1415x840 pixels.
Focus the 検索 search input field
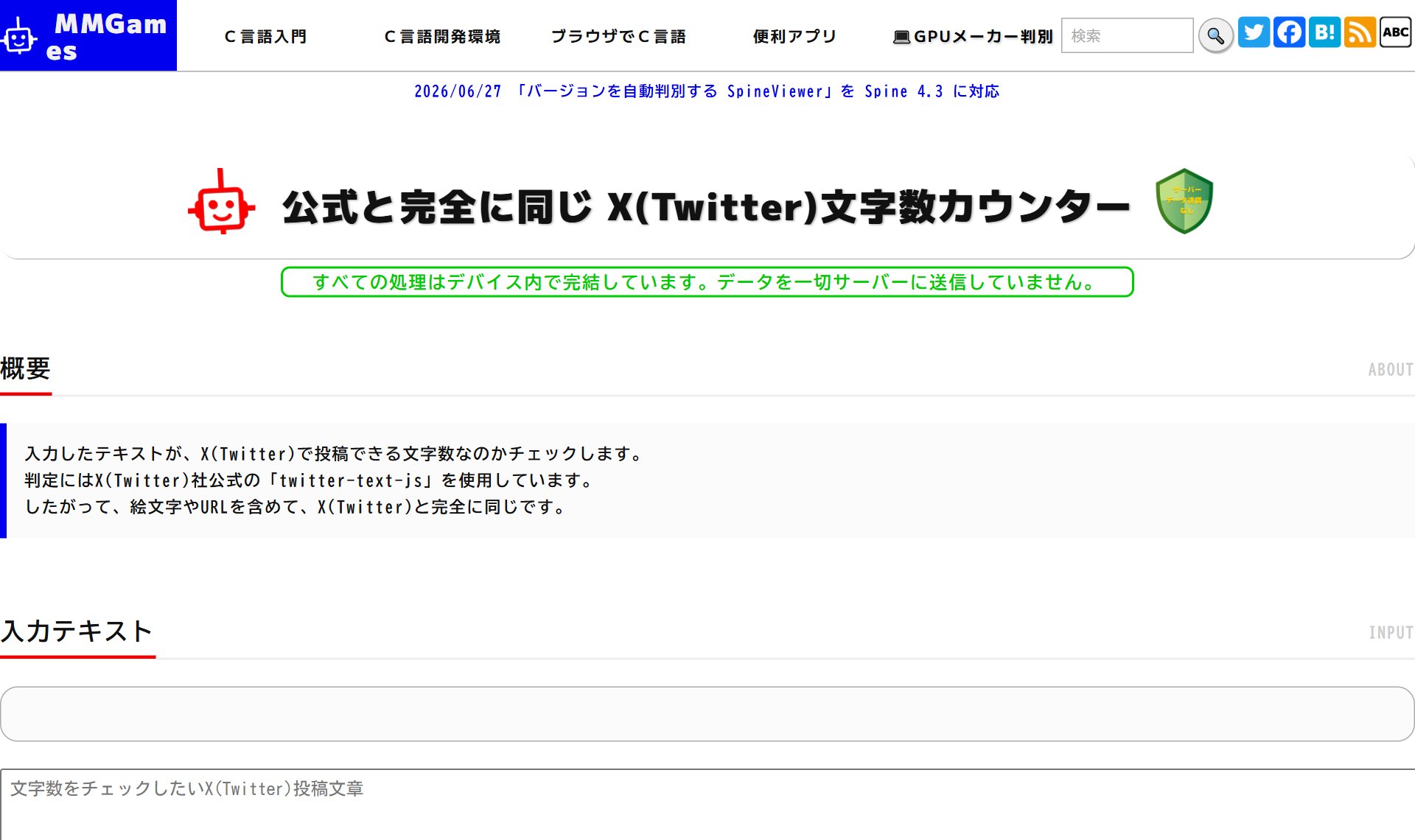(x=1127, y=35)
